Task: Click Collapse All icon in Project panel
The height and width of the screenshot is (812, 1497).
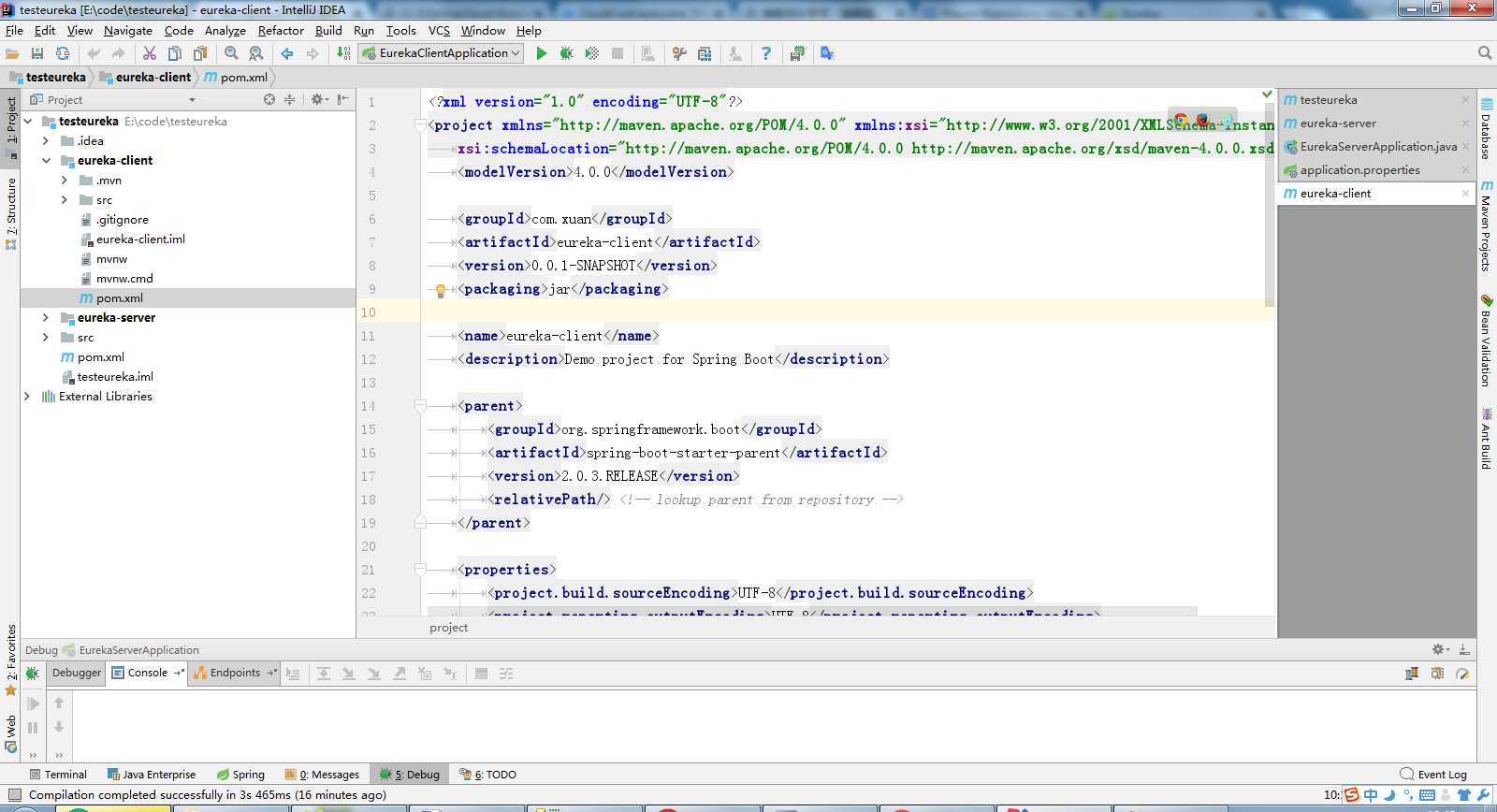Action: coord(289,99)
